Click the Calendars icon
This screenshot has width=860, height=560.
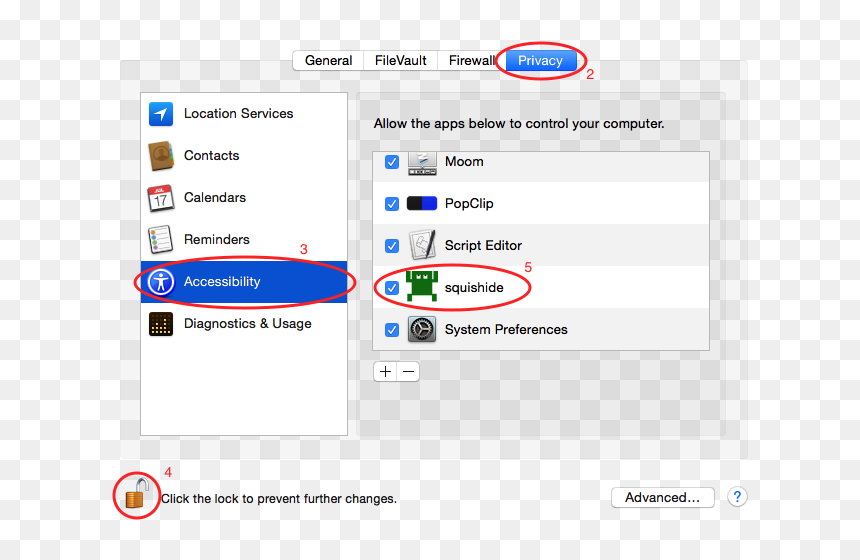tap(161, 198)
